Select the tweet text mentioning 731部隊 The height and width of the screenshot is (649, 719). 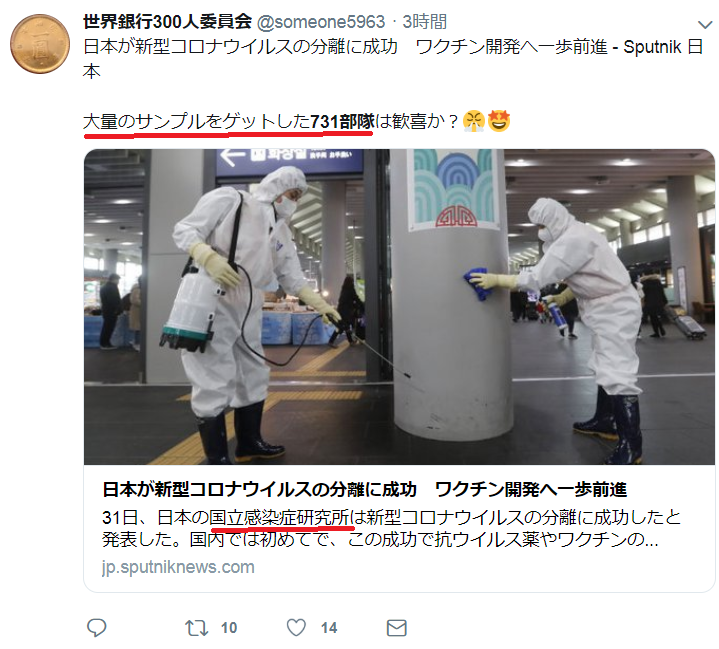pyautogui.click(x=271, y=122)
